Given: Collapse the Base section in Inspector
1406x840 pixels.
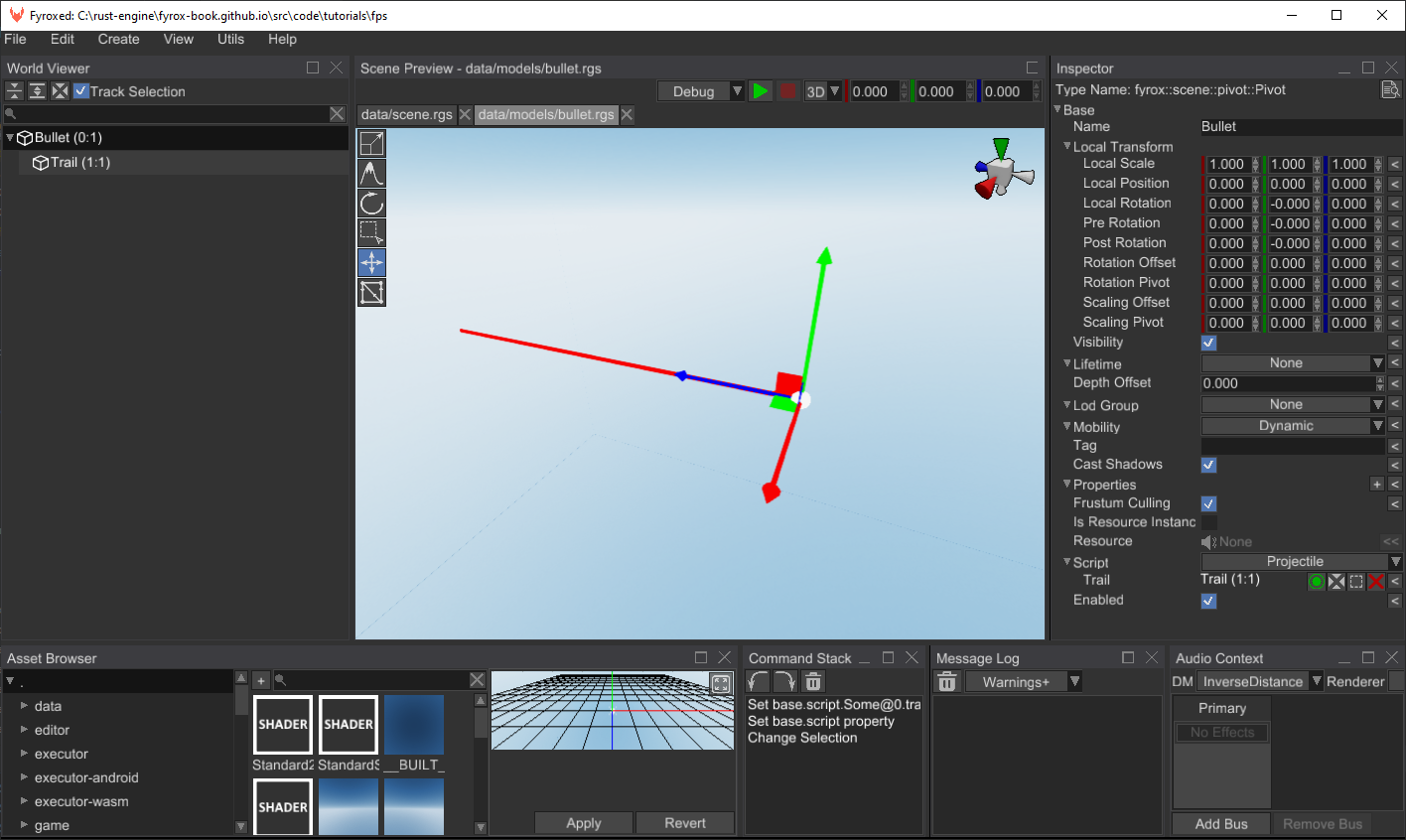Looking at the screenshot, I should tap(1057, 110).
